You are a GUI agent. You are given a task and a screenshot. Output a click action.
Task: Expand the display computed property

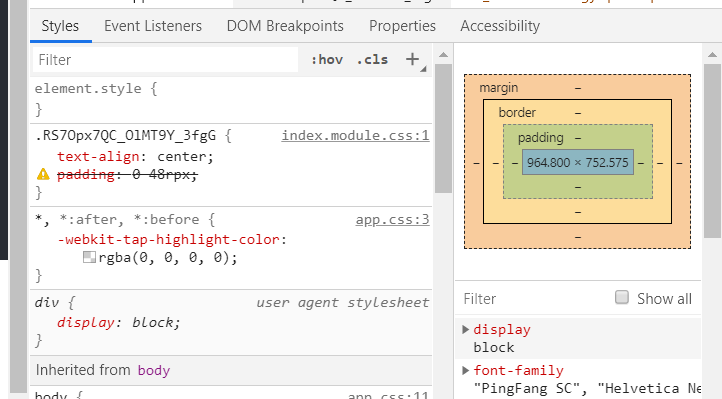(465, 330)
